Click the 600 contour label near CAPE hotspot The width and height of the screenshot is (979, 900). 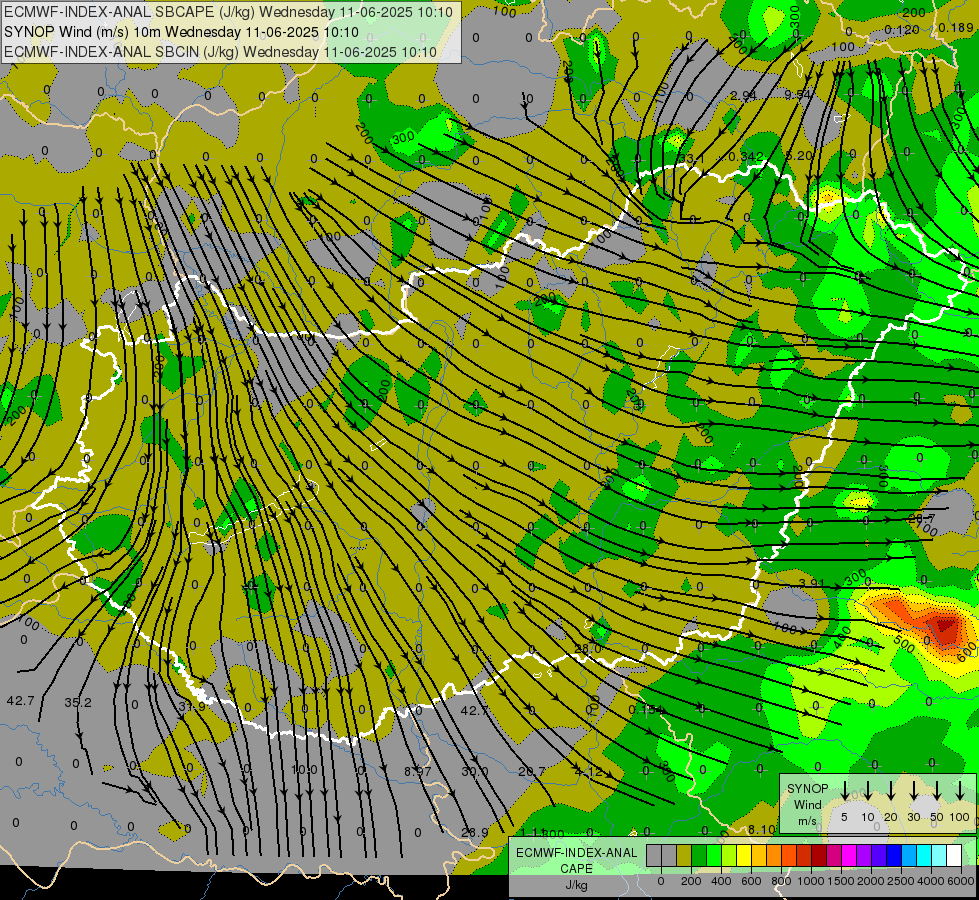click(966, 653)
